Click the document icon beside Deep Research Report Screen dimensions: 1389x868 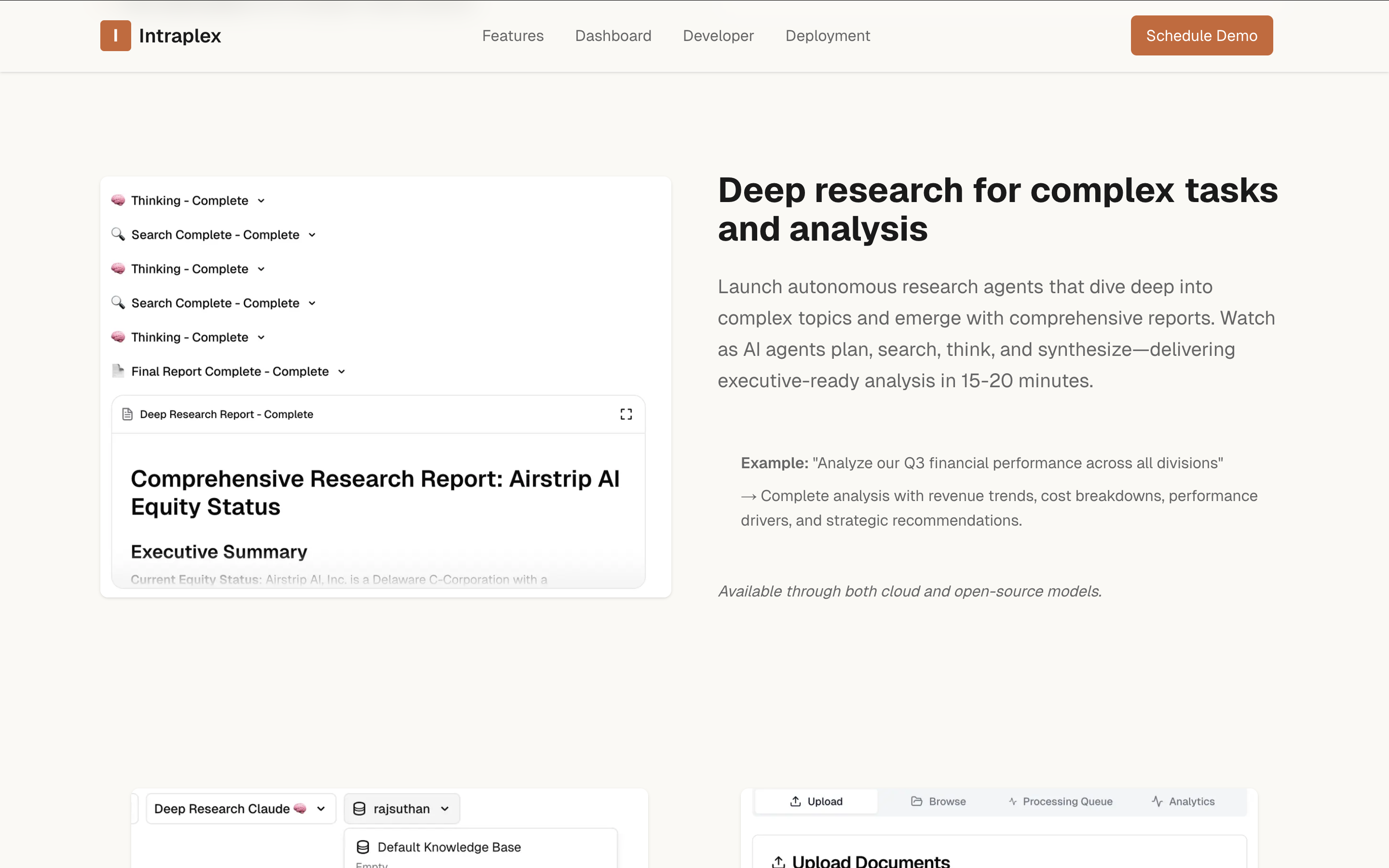(127, 414)
